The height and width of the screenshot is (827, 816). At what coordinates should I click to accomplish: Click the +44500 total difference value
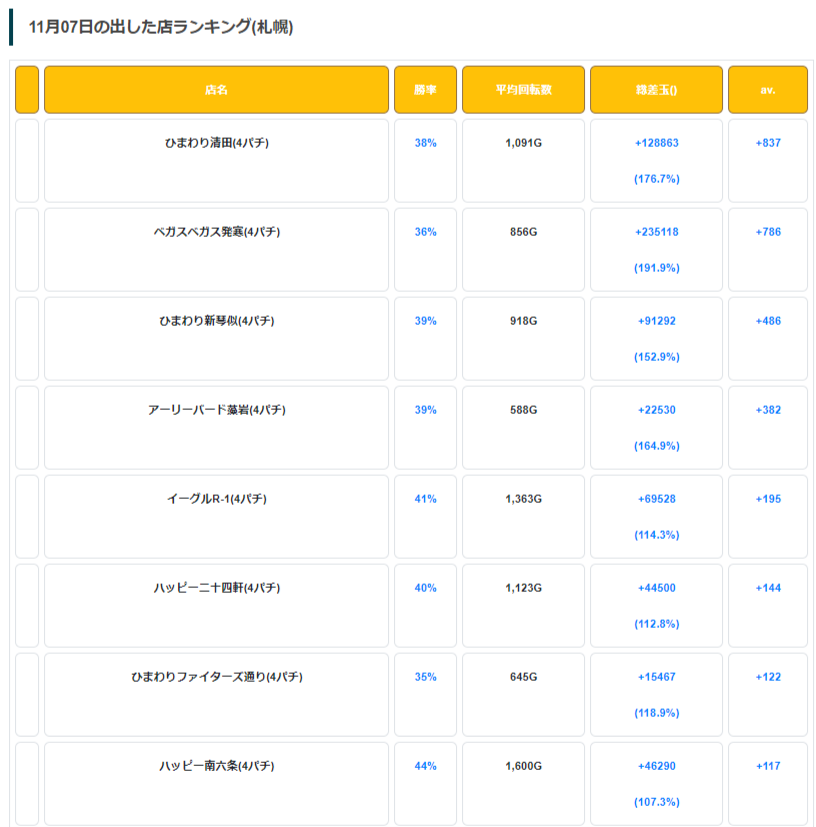tap(657, 588)
